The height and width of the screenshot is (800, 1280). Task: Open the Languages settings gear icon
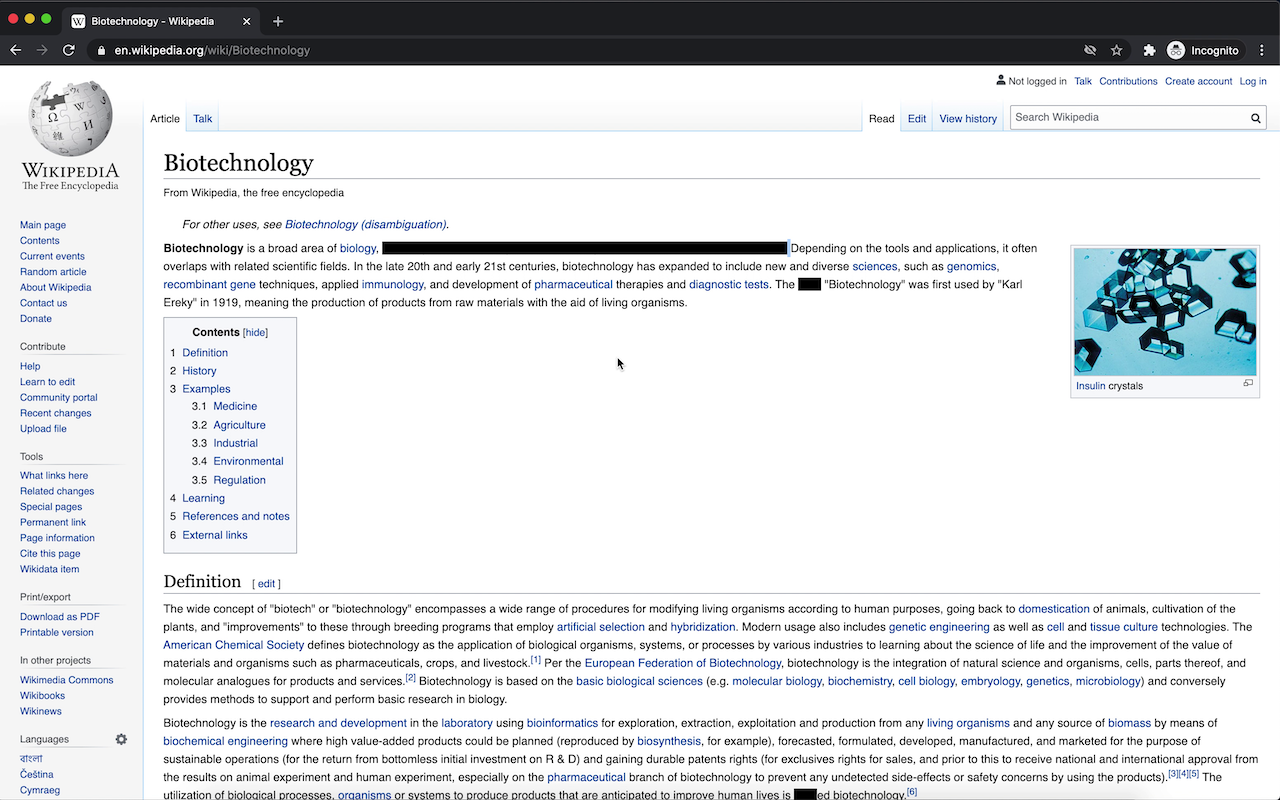point(121,739)
